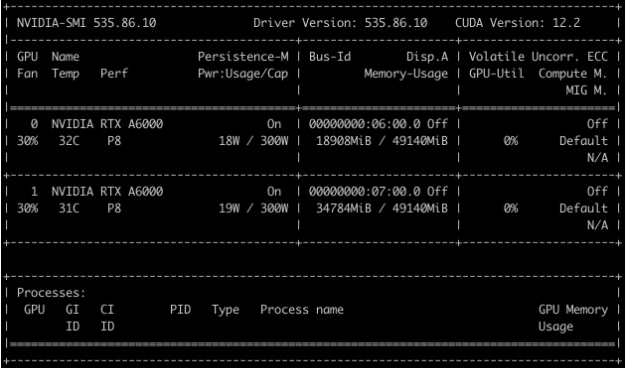Click '0%' GPU-Util in the 34784MiB row
This screenshot has height=369, width=628.
[x=511, y=208]
